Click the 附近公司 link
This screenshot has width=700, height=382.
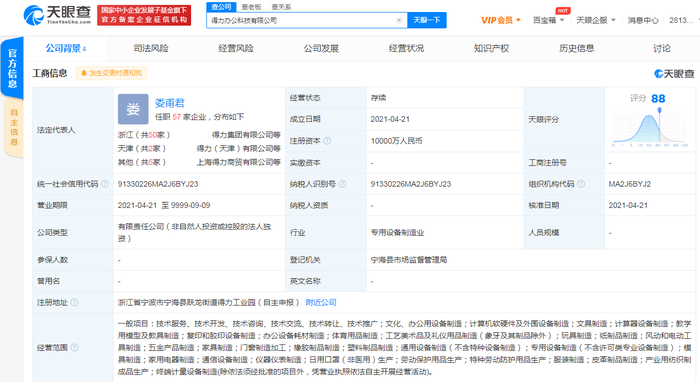pos(321,303)
